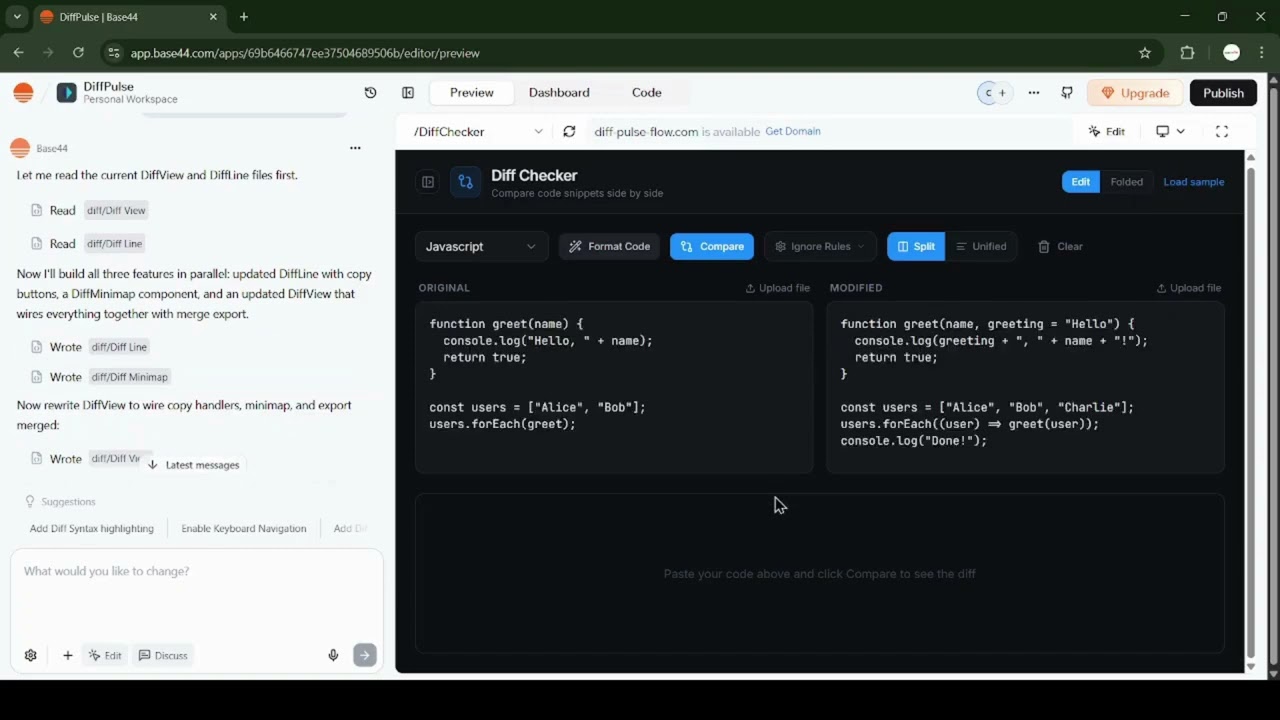Jump to Latest messages
Image resolution: width=1280 pixels, height=720 pixels.
coord(193,465)
